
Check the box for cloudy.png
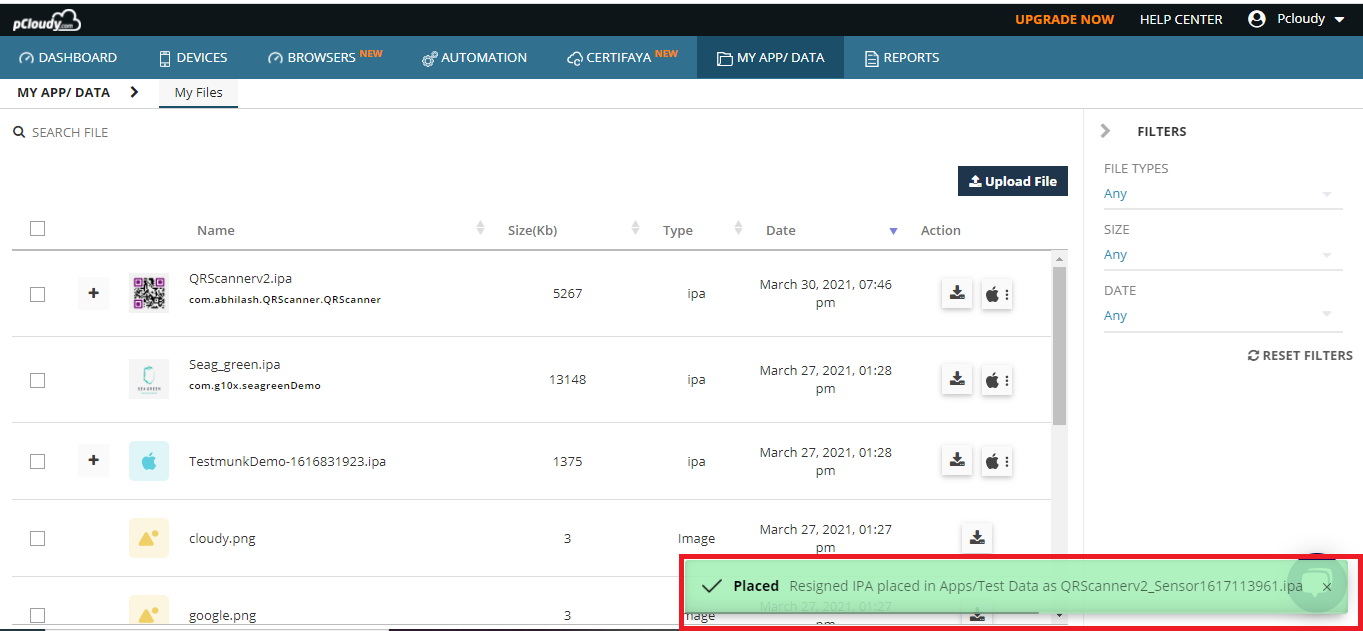[38, 538]
